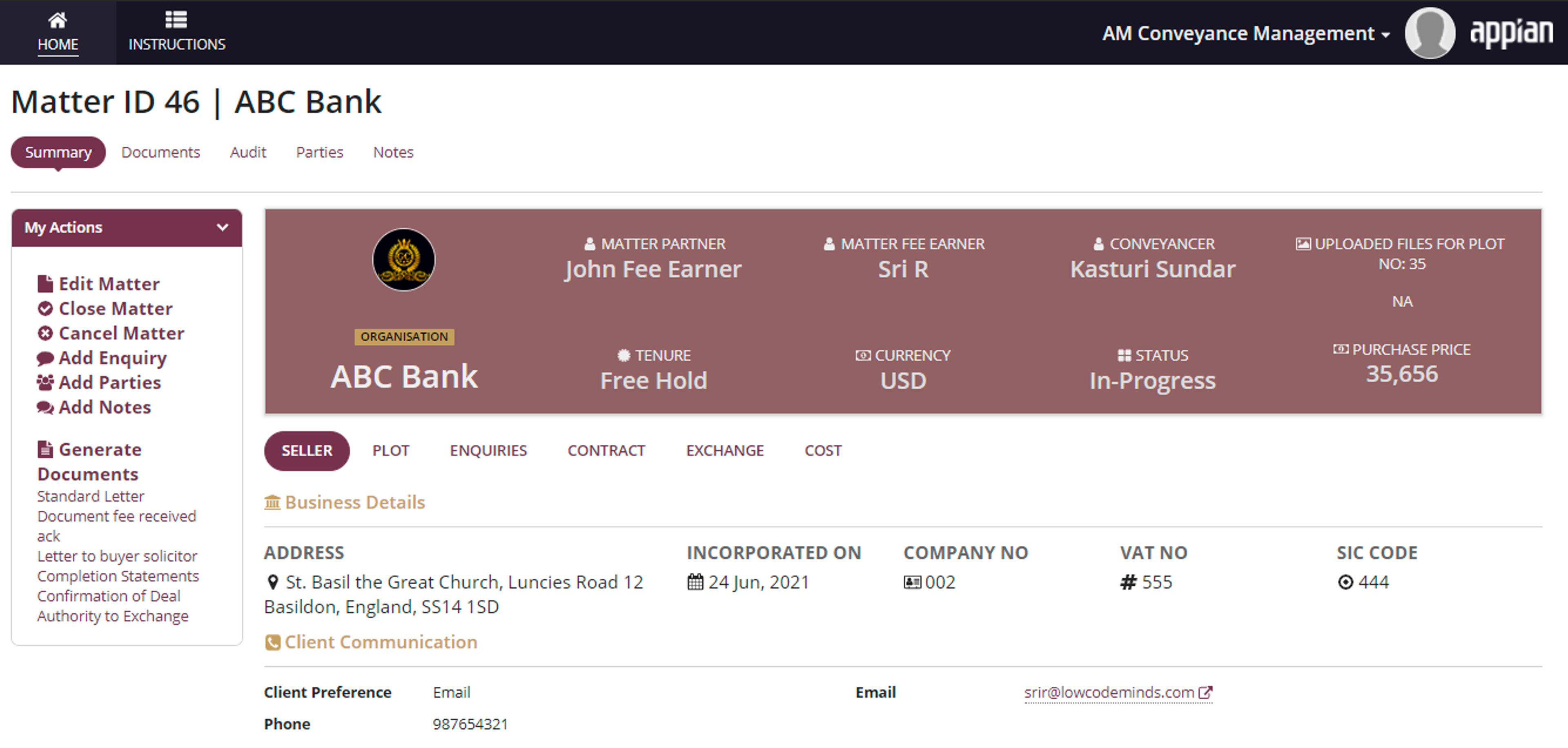Click the address map pin icon

[273, 582]
